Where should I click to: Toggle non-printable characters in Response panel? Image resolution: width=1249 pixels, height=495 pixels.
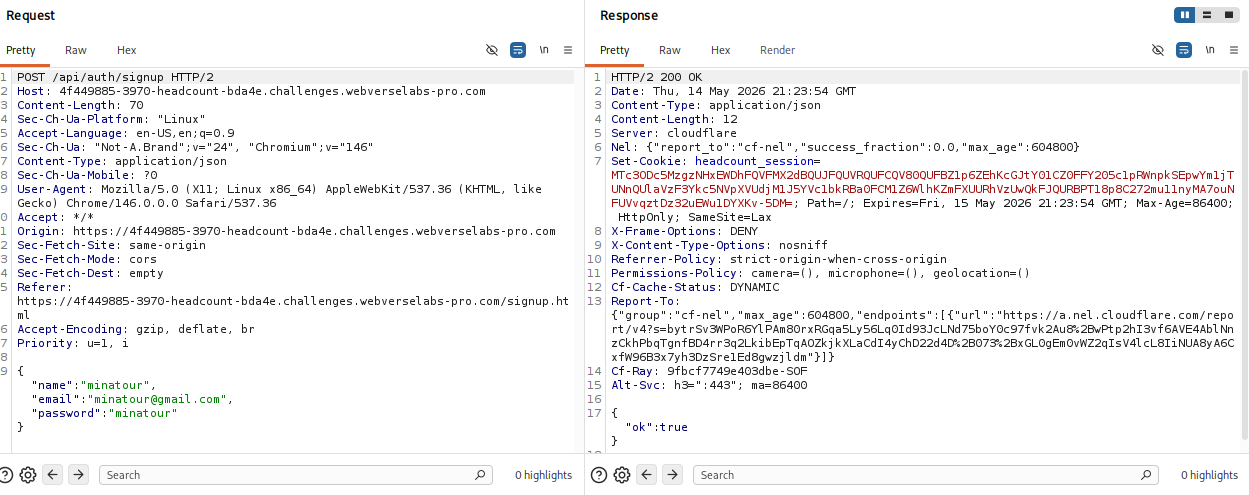pos(1158,50)
